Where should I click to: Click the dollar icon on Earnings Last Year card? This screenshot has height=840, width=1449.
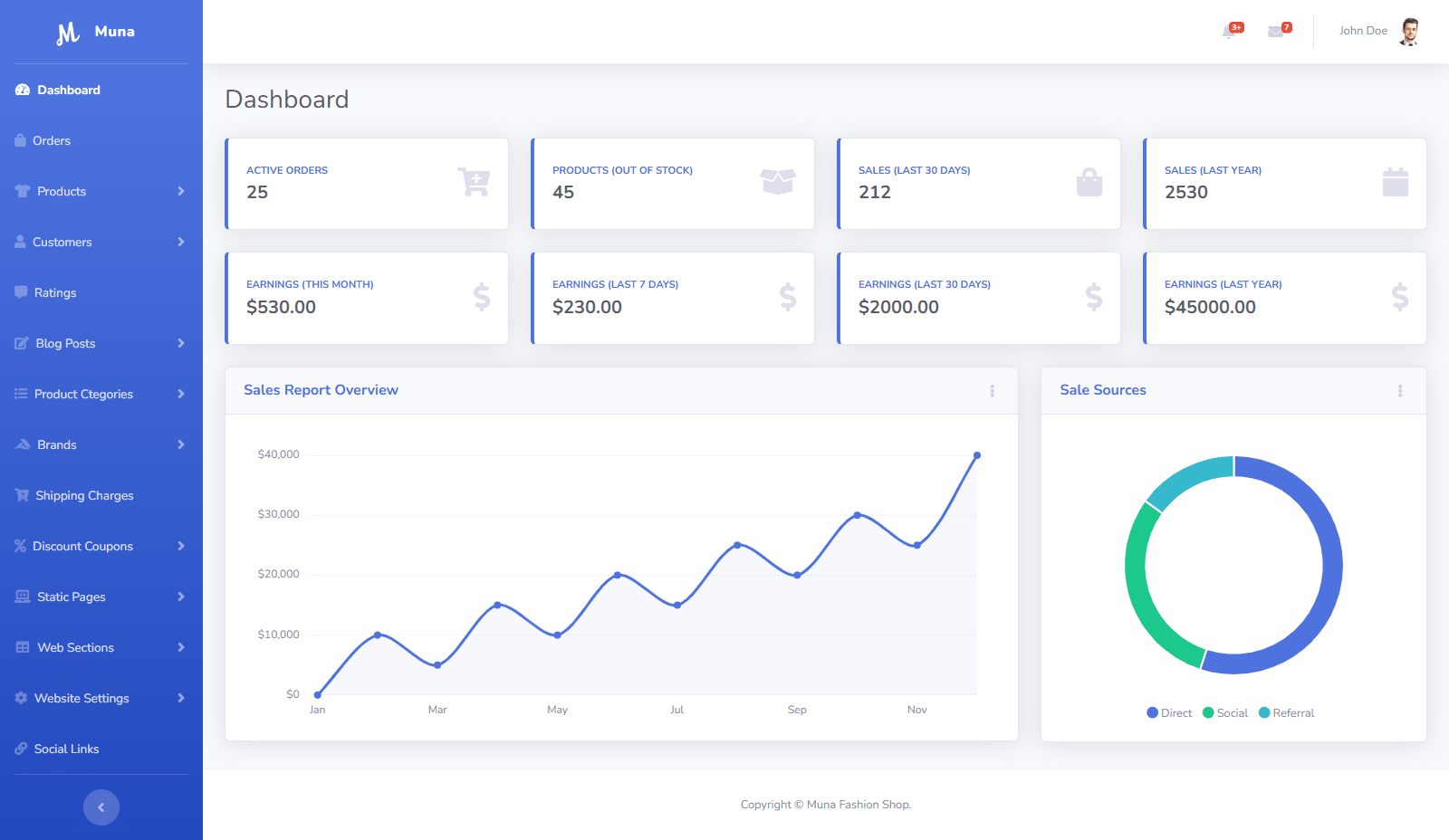click(1400, 297)
